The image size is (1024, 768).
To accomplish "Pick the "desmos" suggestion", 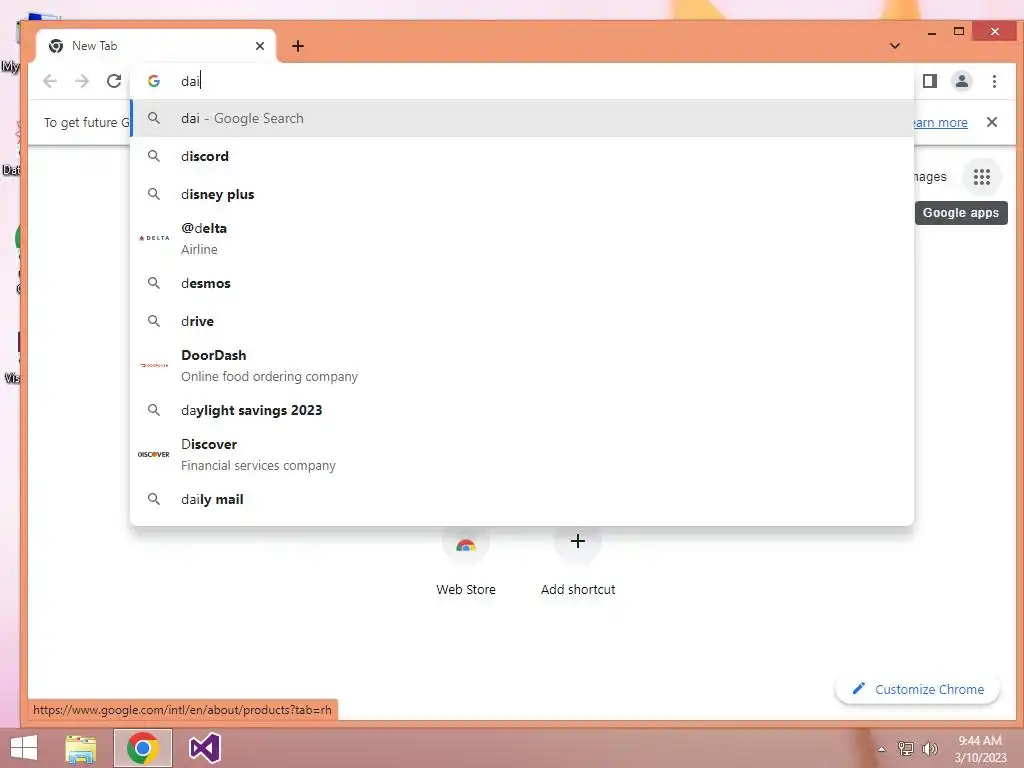I will [x=522, y=283].
